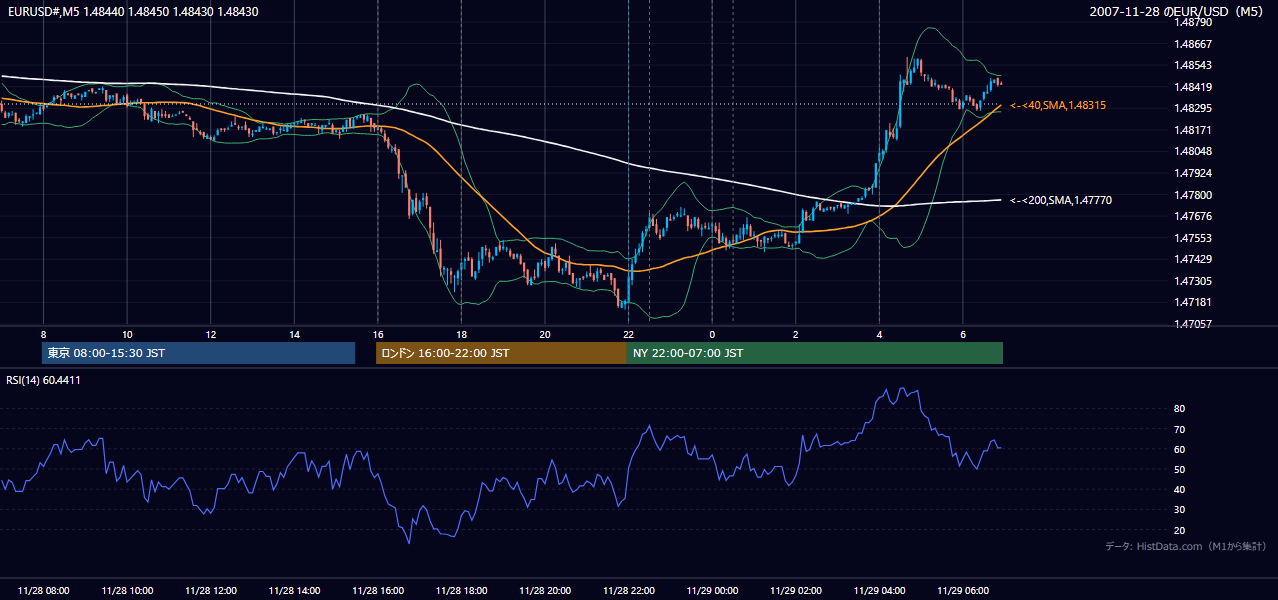Click the RSI(14) 60.4411 indicator label
The image size is (1278, 600).
point(44,380)
